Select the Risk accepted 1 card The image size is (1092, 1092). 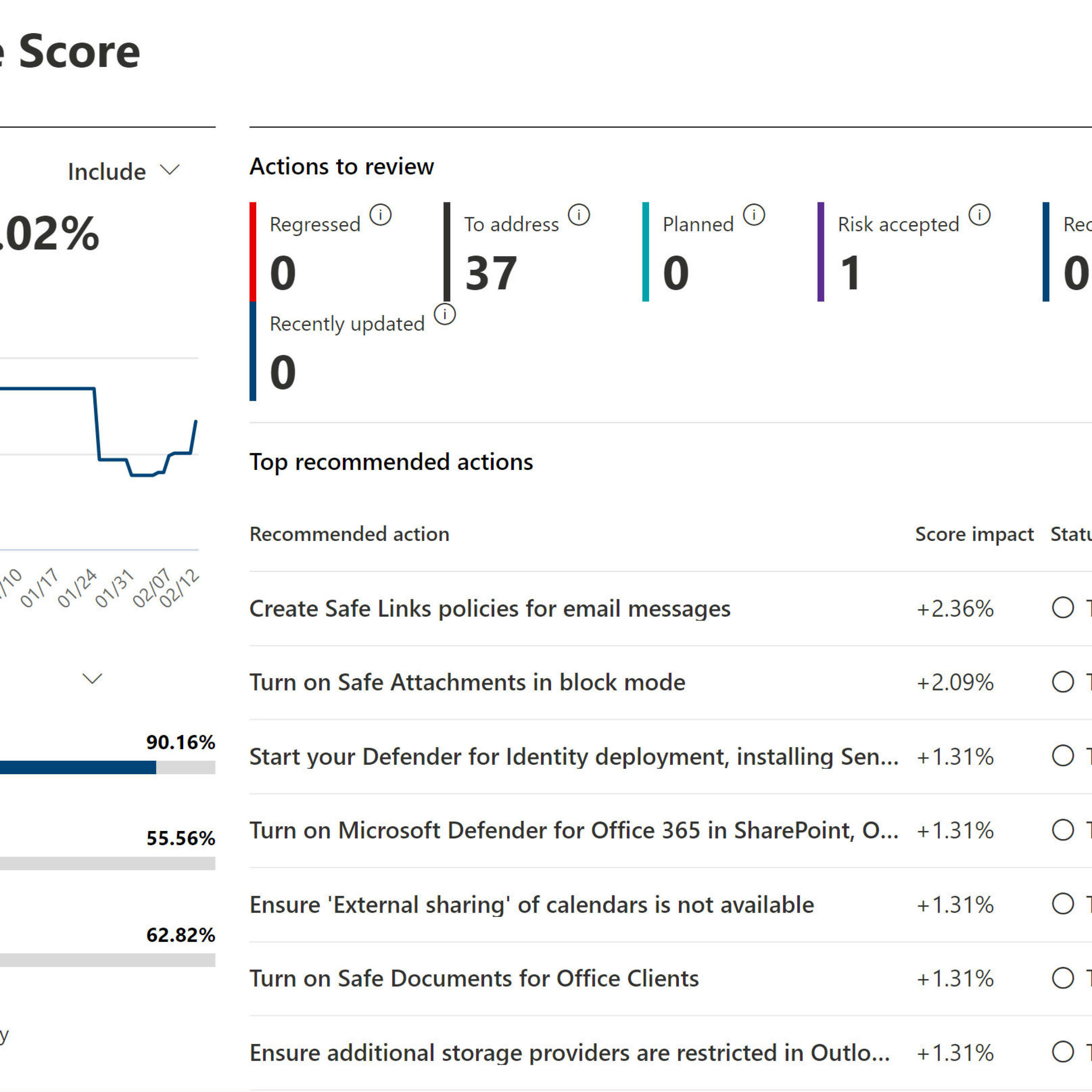click(x=851, y=273)
